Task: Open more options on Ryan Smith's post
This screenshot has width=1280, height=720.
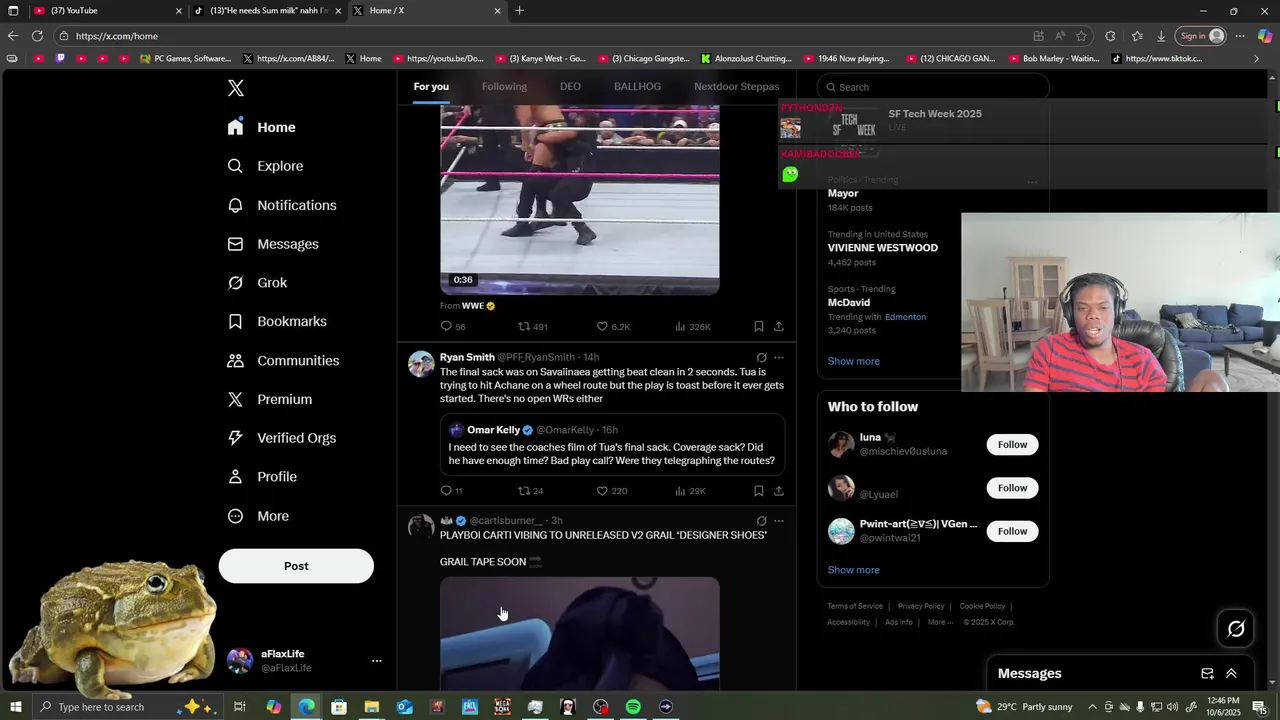Action: [779, 357]
